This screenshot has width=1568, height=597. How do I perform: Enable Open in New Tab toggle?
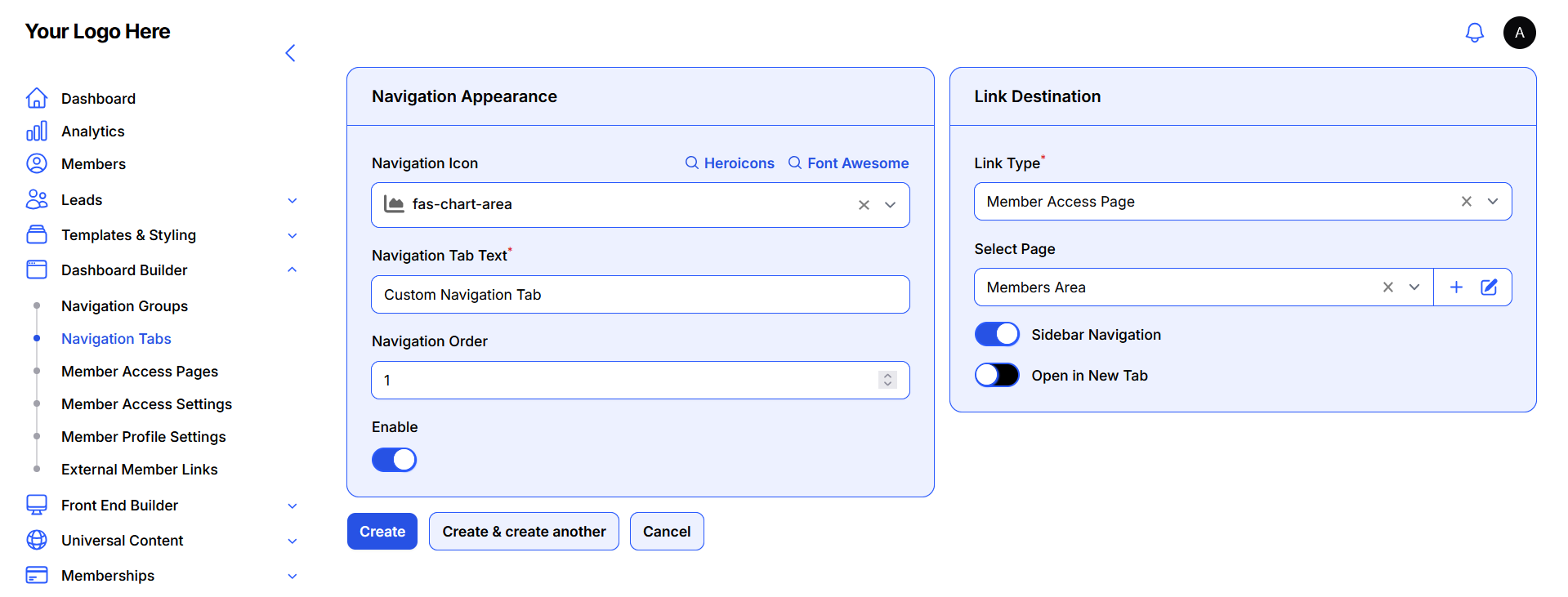click(x=997, y=376)
